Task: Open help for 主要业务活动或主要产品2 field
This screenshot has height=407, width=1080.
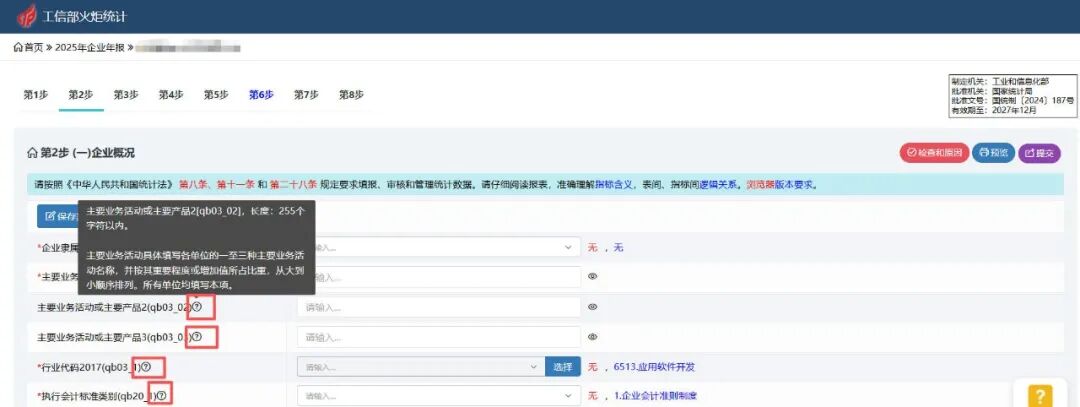Action: 197,307
